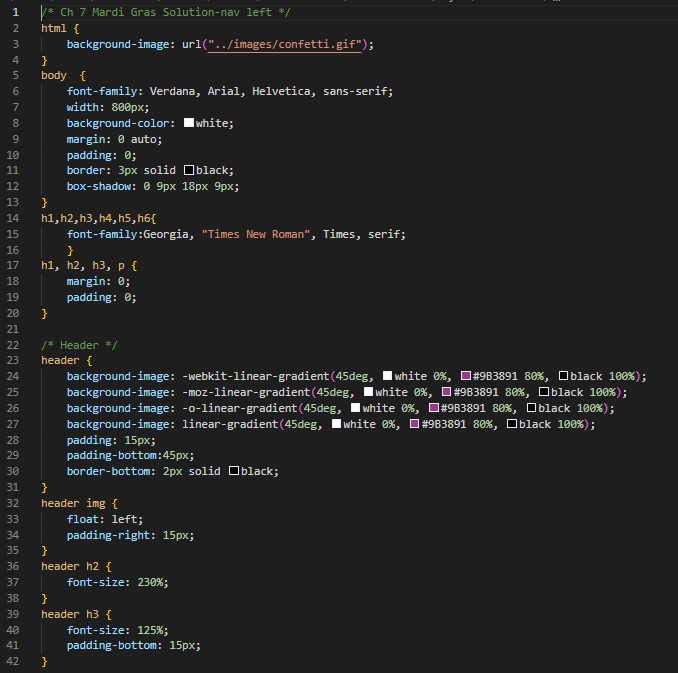The height and width of the screenshot is (673, 678).
Task: Click the '125%' font-size value
Action: pyautogui.click(x=150, y=630)
